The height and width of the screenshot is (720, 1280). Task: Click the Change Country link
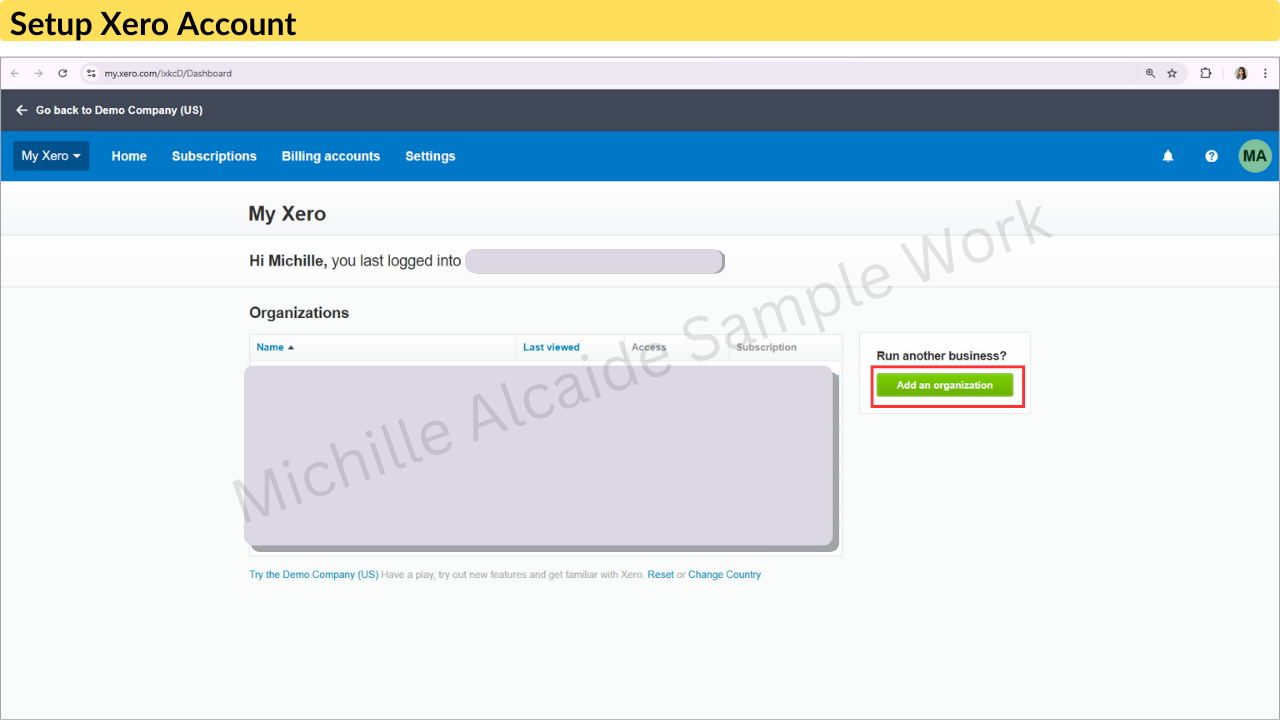725,575
